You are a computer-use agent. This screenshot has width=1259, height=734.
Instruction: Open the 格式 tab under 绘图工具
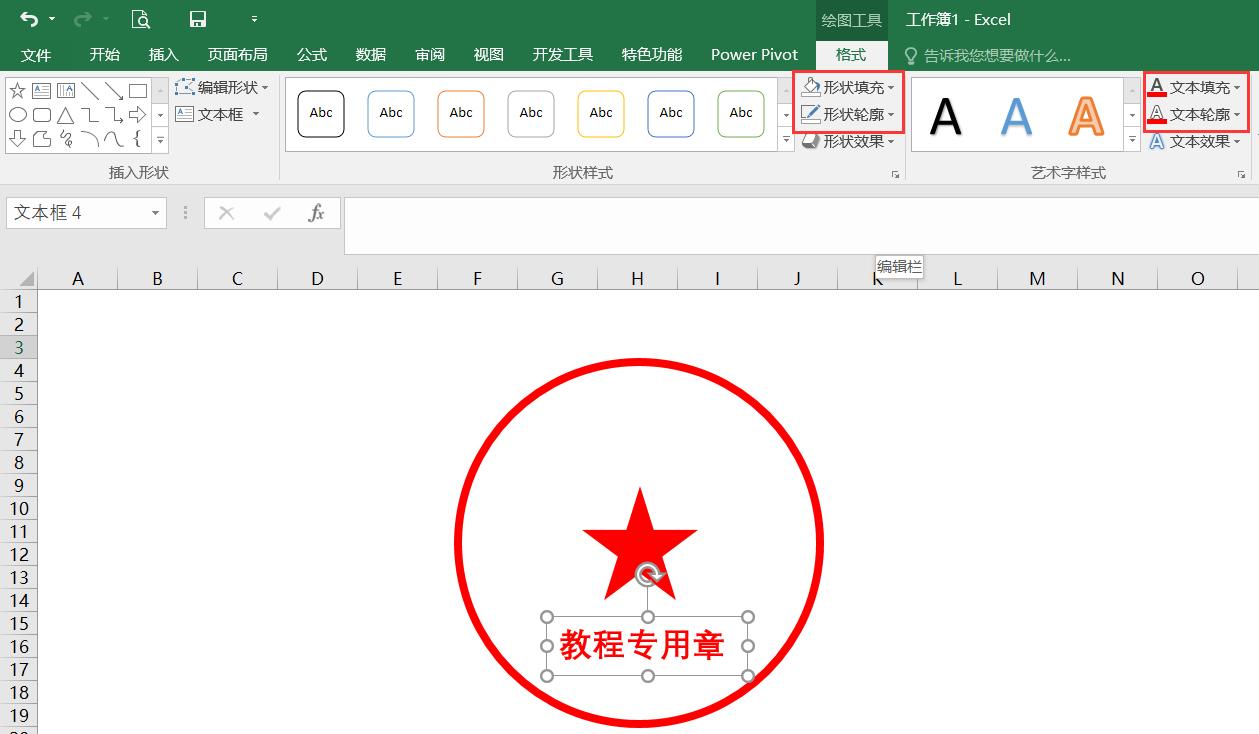point(851,55)
